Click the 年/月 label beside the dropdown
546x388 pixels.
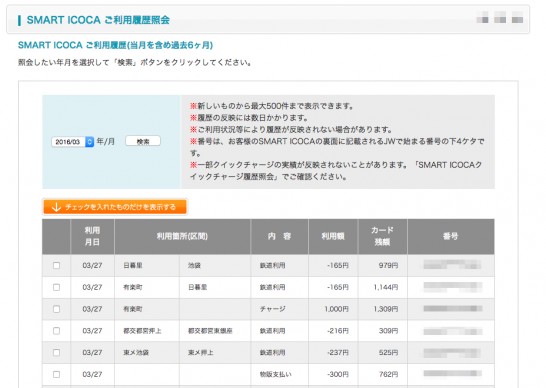tap(106, 141)
